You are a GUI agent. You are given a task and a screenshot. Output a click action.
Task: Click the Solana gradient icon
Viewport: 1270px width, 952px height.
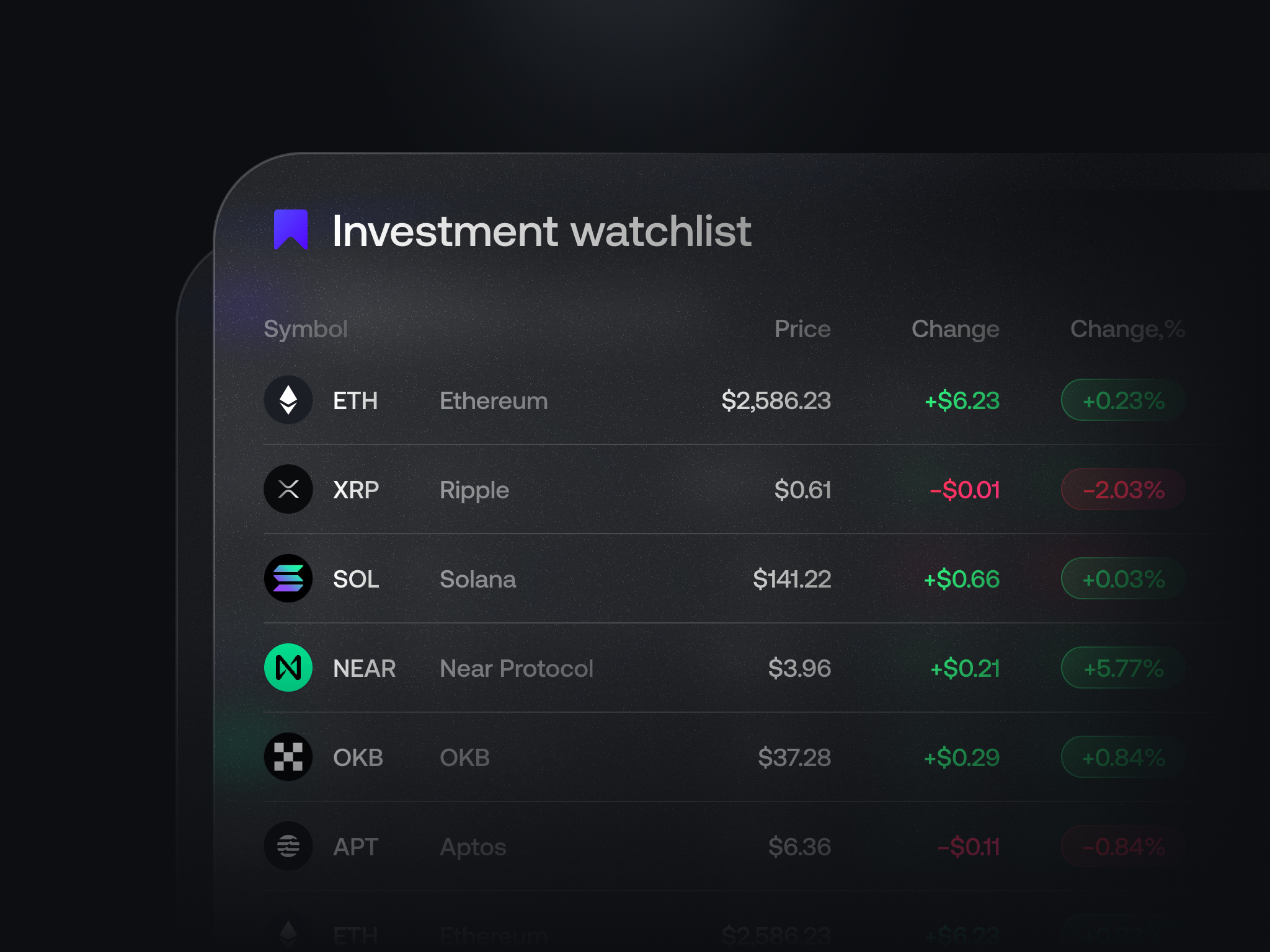[x=288, y=578]
